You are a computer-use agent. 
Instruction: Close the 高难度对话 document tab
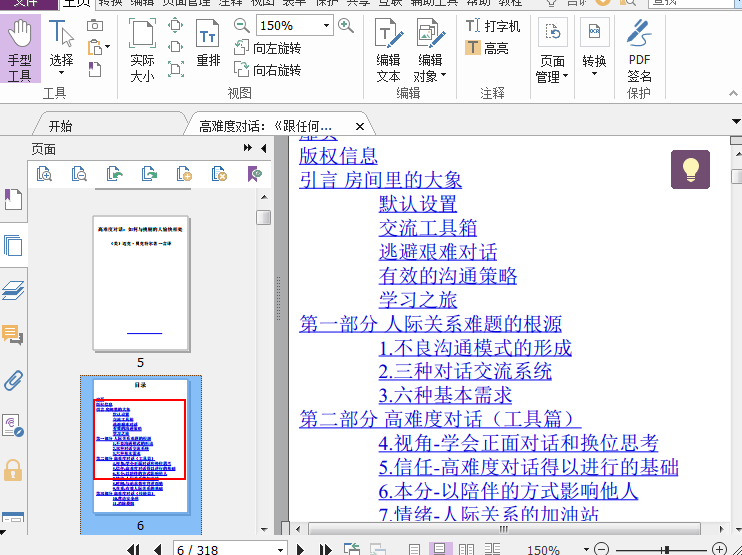point(360,126)
